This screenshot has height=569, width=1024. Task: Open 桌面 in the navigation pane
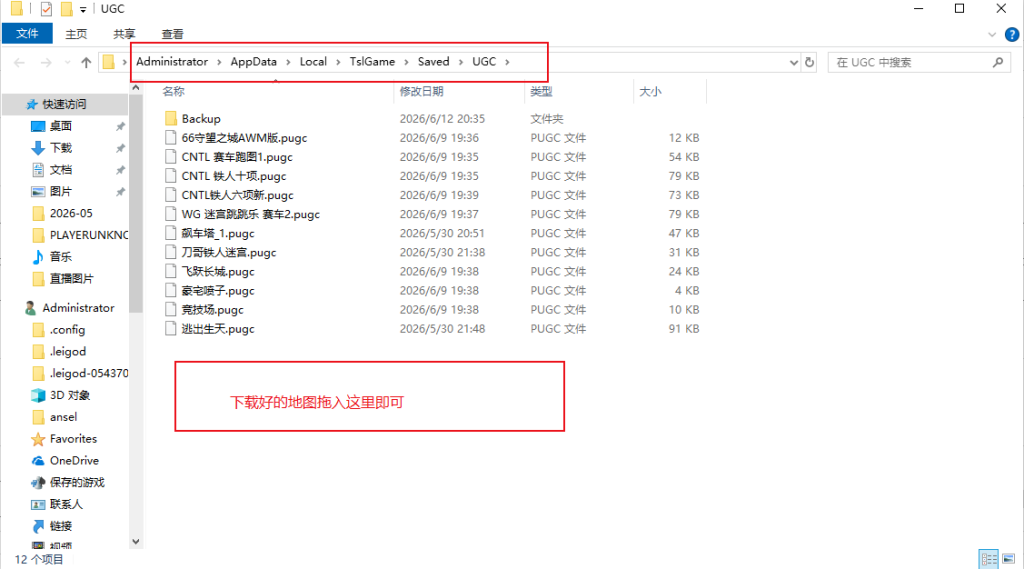(x=61, y=126)
